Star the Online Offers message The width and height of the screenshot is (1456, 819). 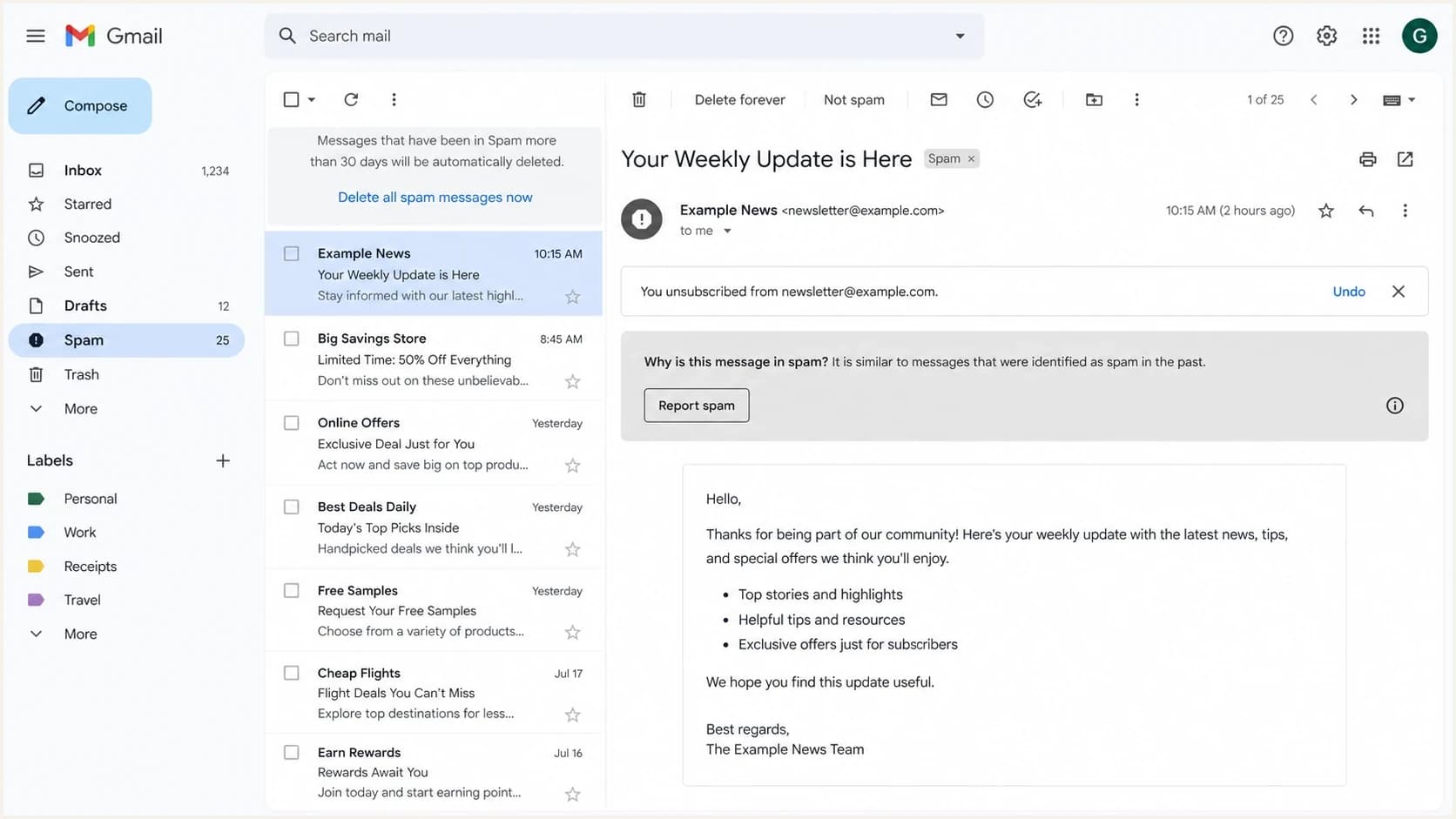click(572, 466)
